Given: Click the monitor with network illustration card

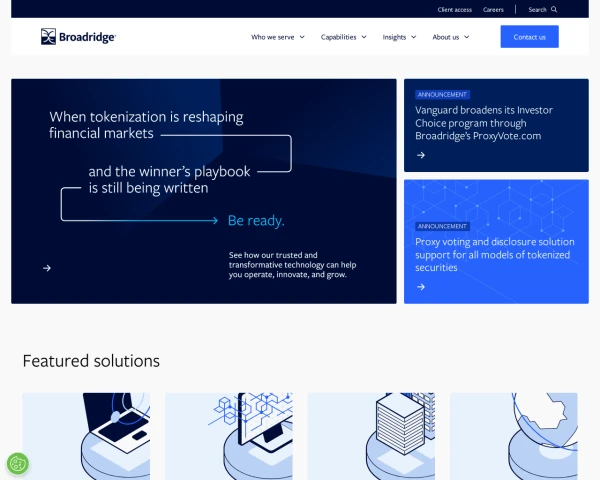Looking at the screenshot, I should point(229,436).
